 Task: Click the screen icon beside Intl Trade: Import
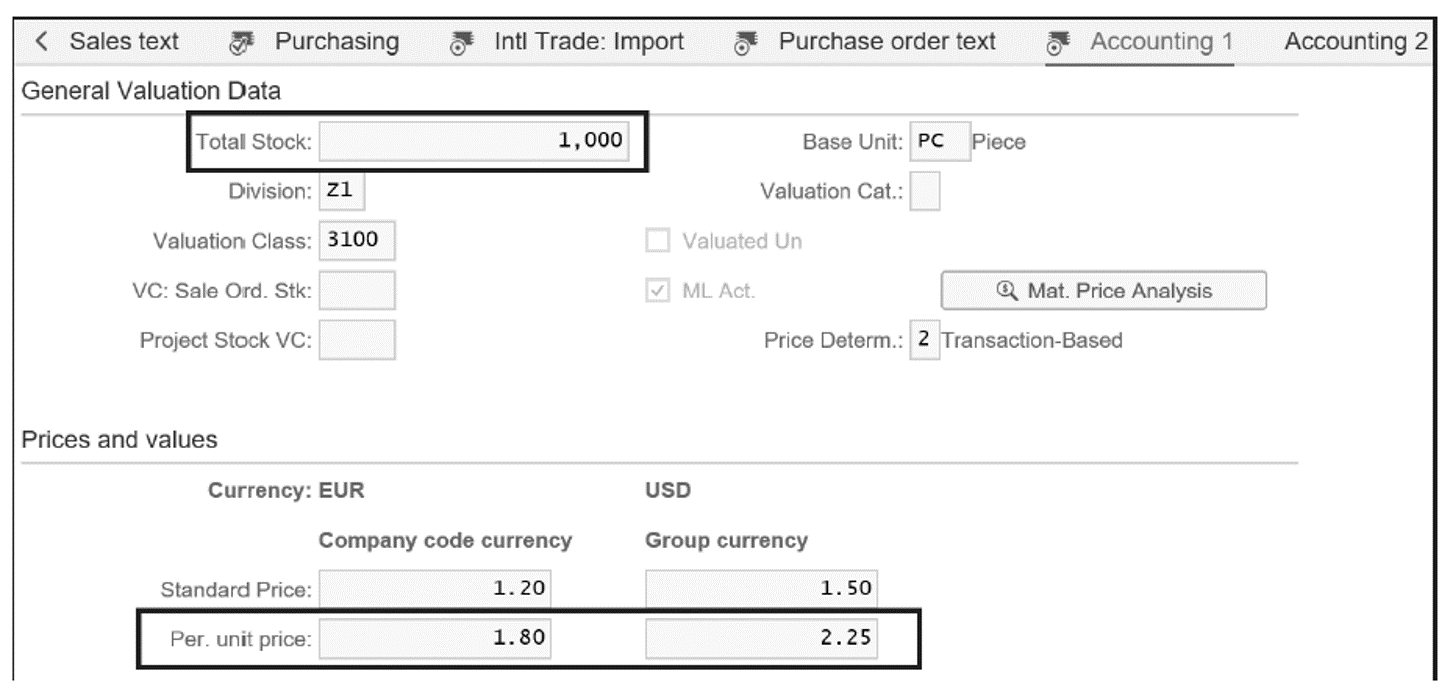459,42
